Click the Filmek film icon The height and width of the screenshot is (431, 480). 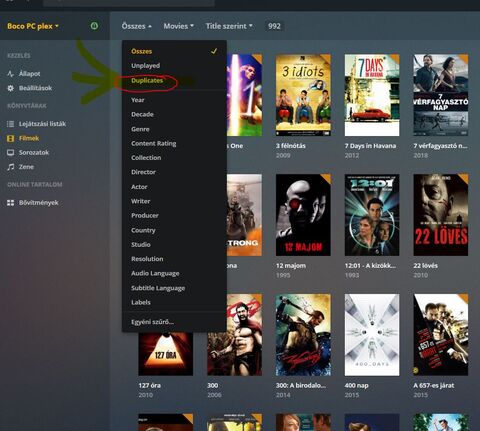(x=11, y=138)
